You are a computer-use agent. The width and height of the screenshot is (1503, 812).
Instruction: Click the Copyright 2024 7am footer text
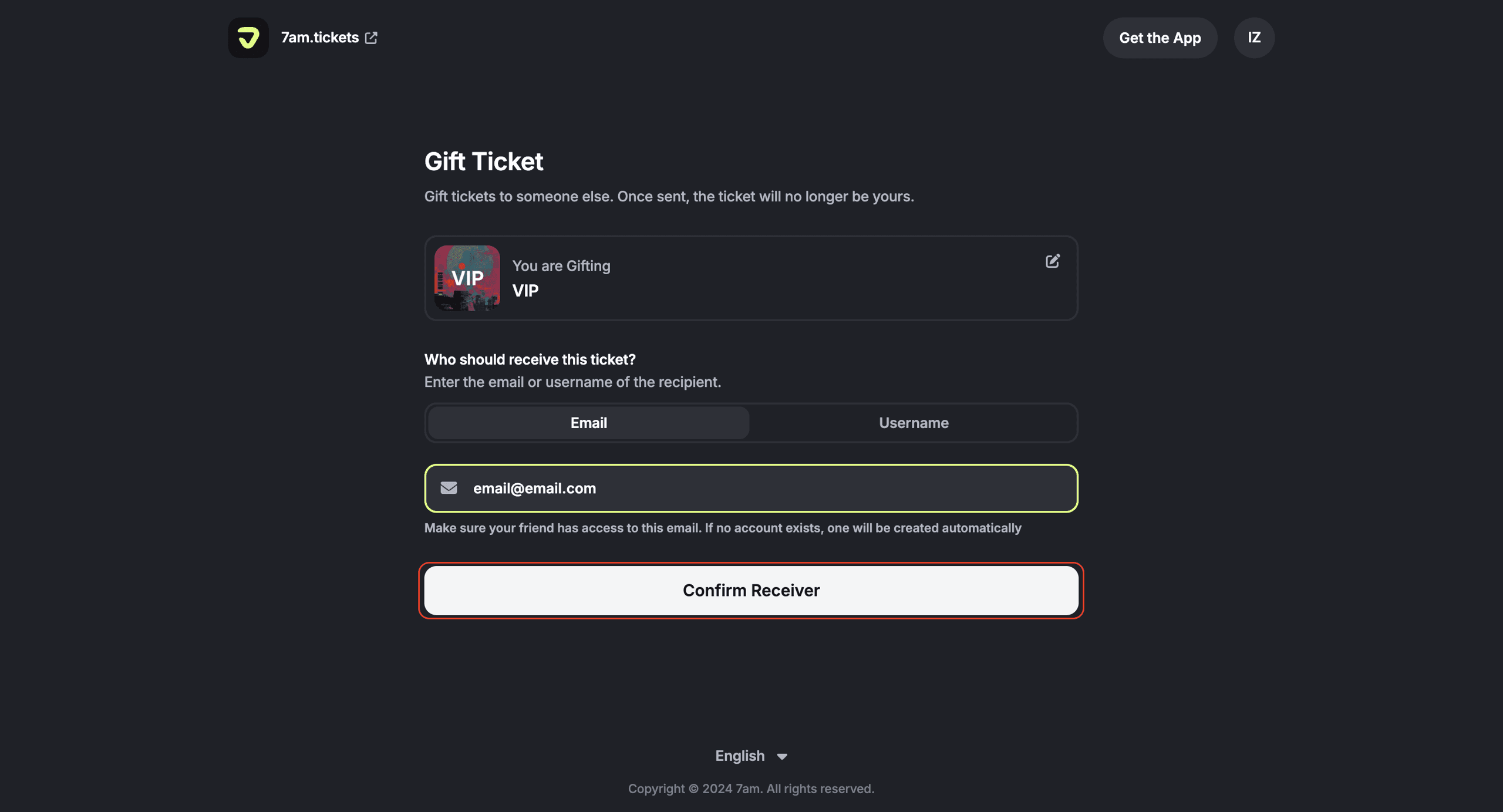(x=751, y=789)
